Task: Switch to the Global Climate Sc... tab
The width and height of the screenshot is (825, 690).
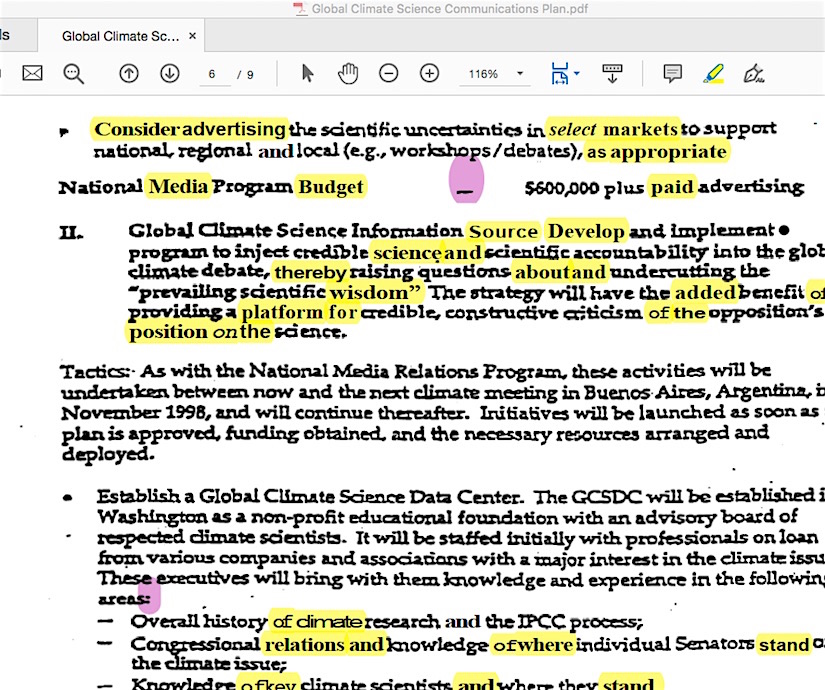Action: tap(120, 36)
